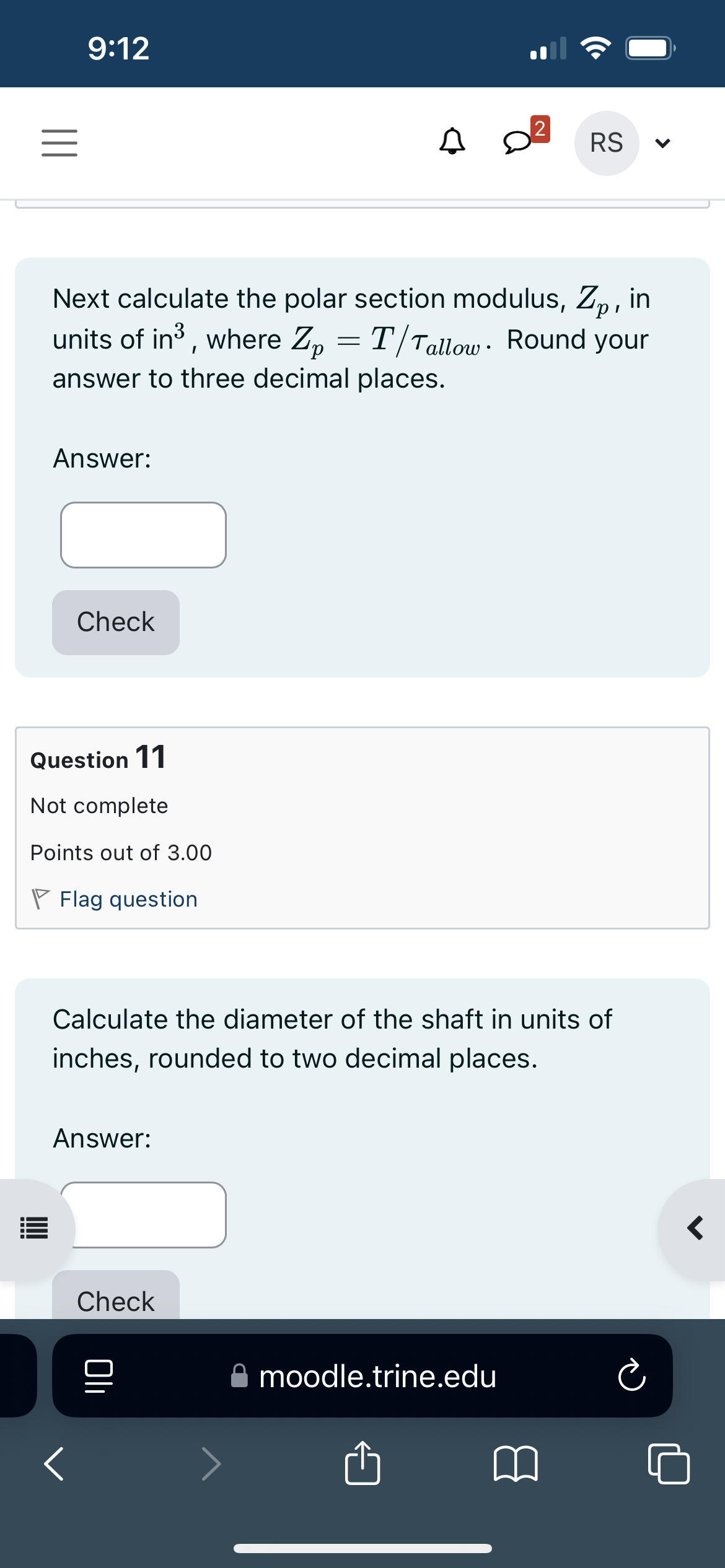Check the shaft diameter answer
The width and height of the screenshot is (725, 1568).
(115, 1300)
